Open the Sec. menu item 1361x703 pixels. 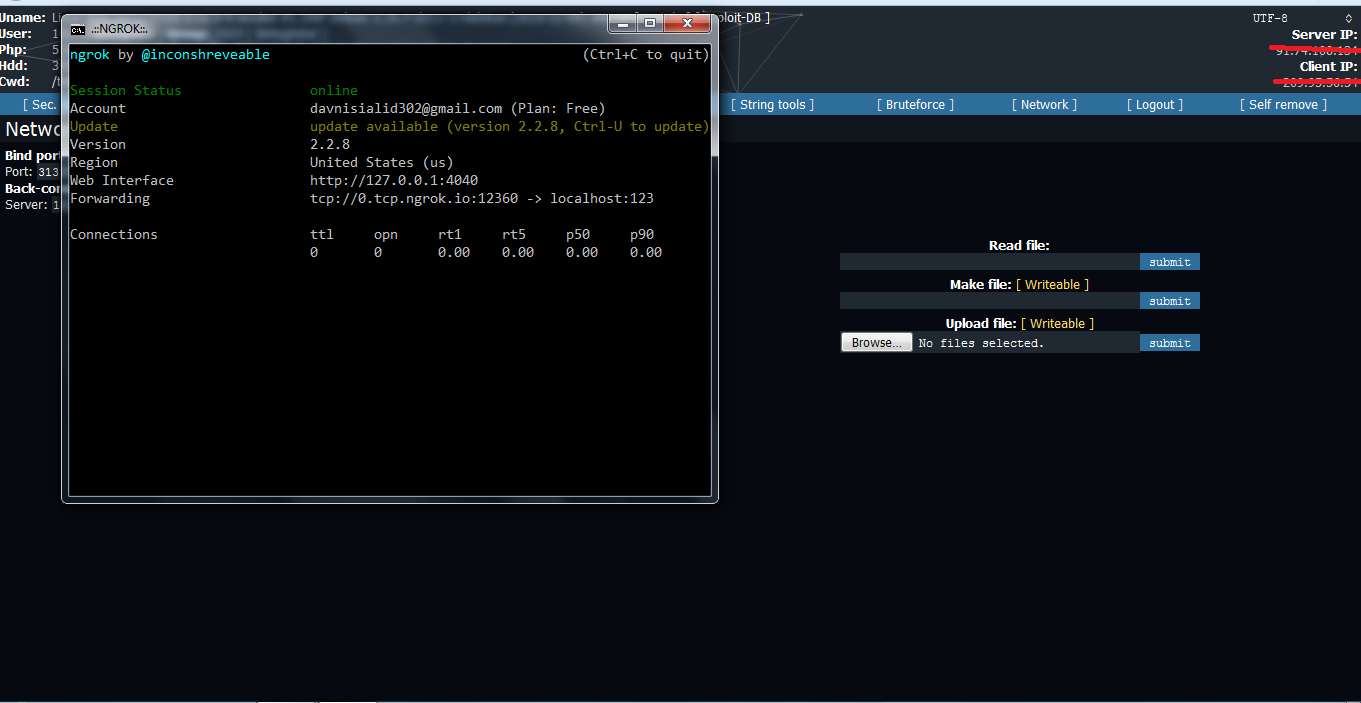[x=40, y=104]
